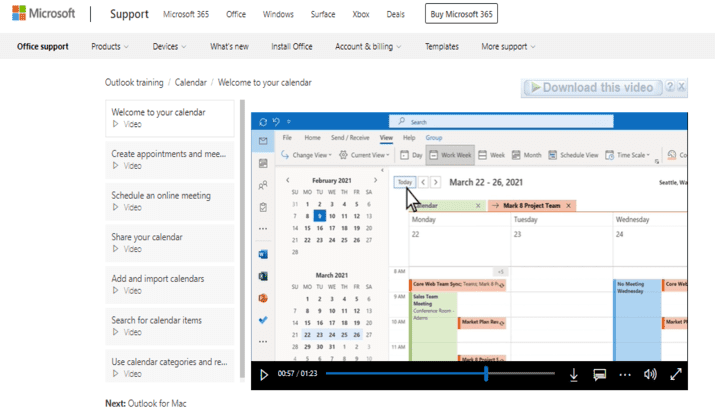This screenshot has height=420, width=715.
Task: Expand Account & billing dropdown
Action: [368, 47]
